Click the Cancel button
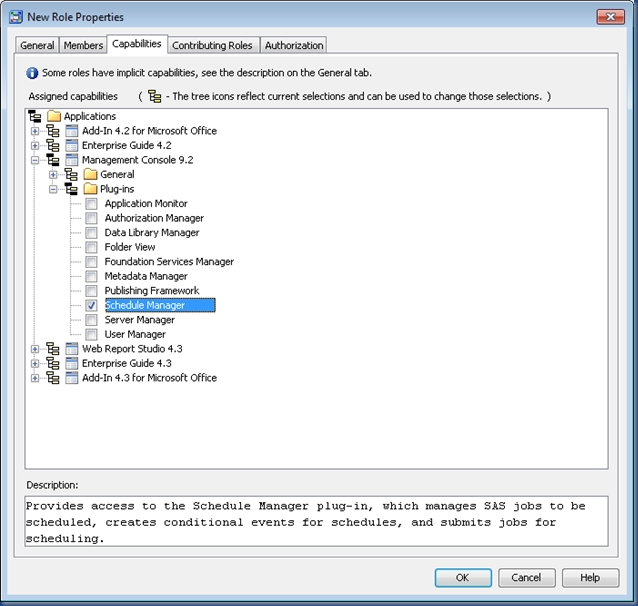 tap(527, 578)
